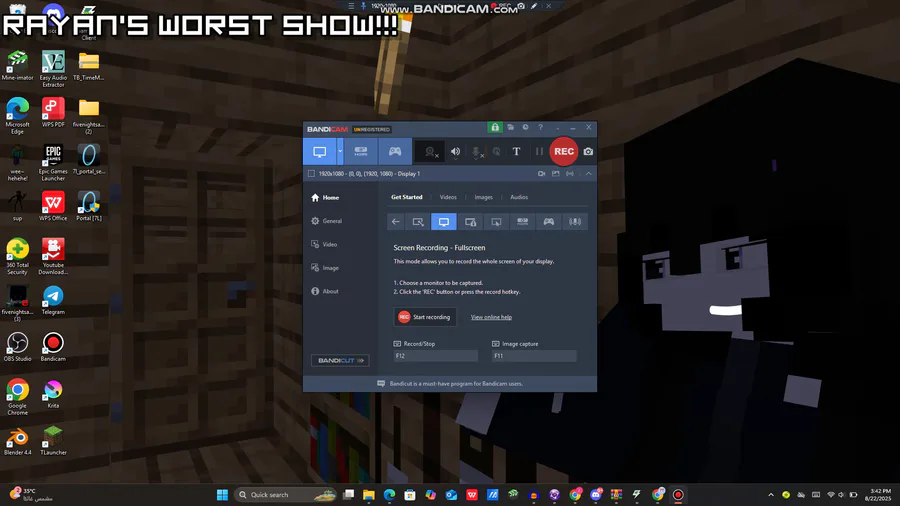Click the taskbar Quick search box
900x506 pixels.
(x=285, y=495)
